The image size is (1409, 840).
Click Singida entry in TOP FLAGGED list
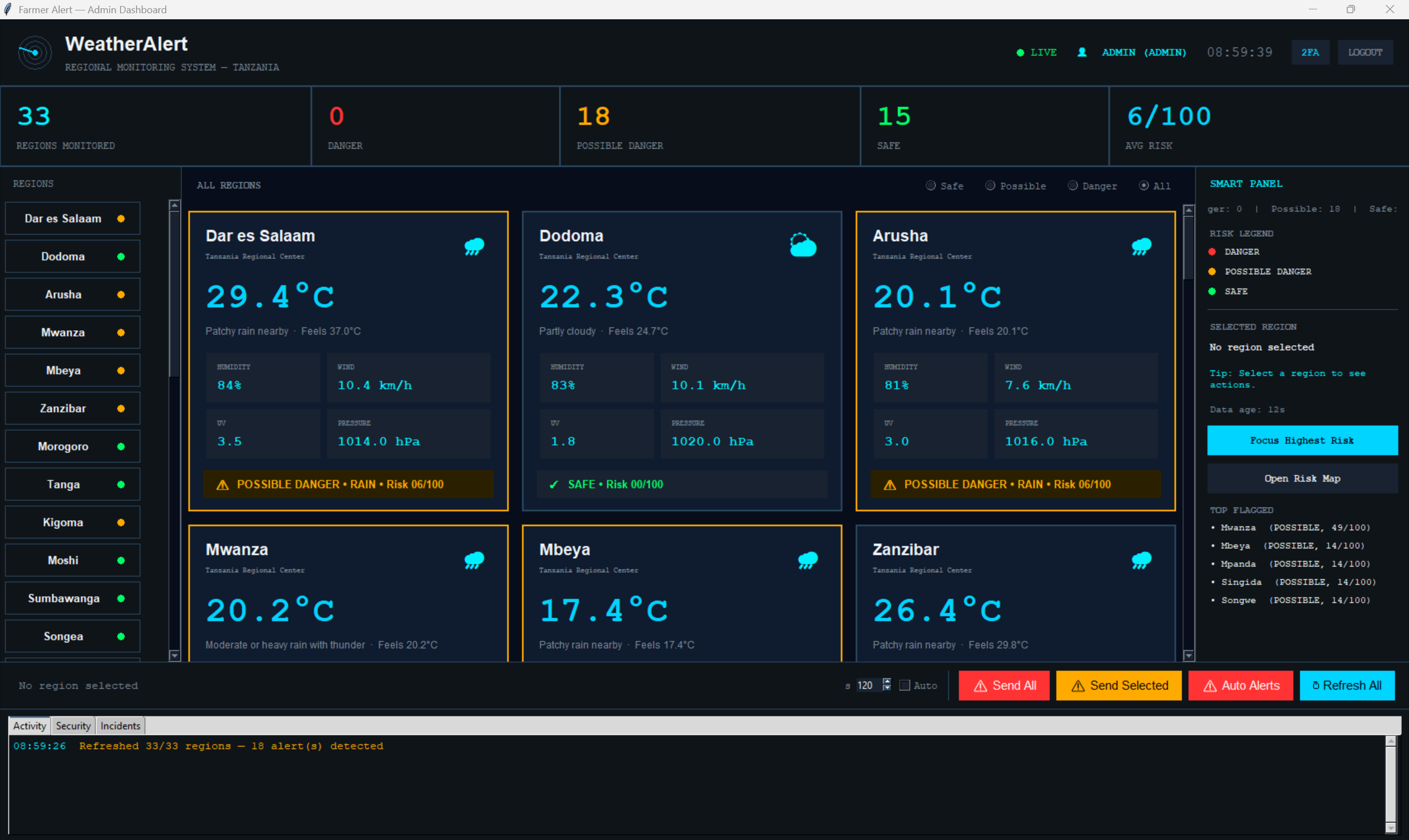pyautogui.click(x=1293, y=582)
